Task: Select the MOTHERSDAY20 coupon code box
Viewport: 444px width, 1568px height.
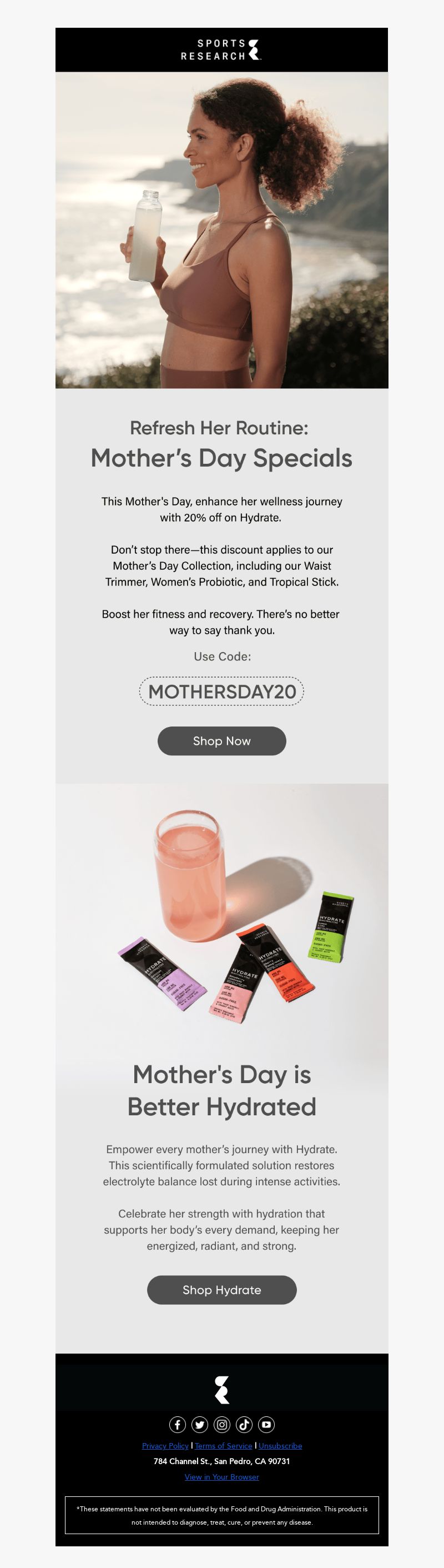Action: tap(221, 692)
